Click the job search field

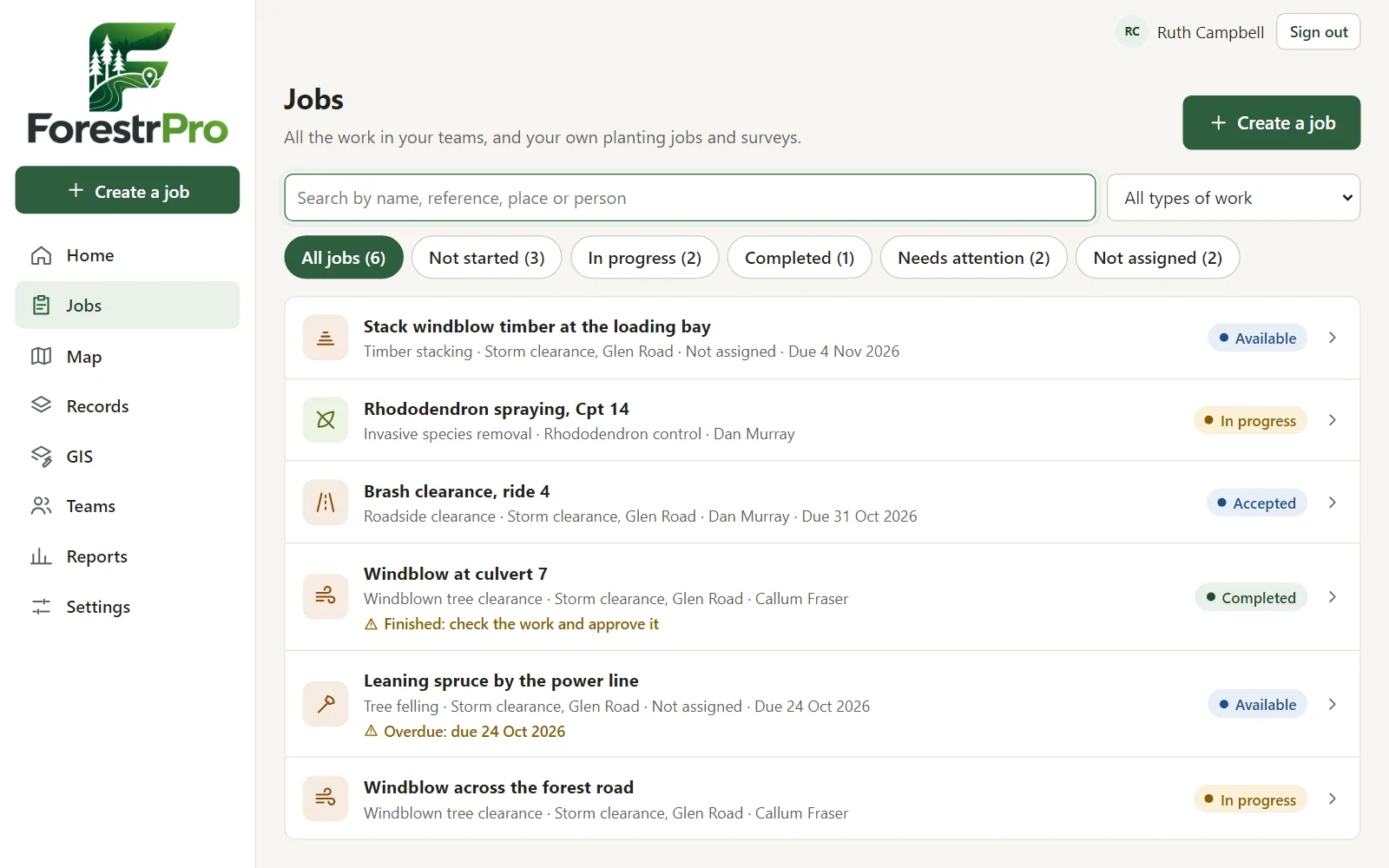pos(689,198)
